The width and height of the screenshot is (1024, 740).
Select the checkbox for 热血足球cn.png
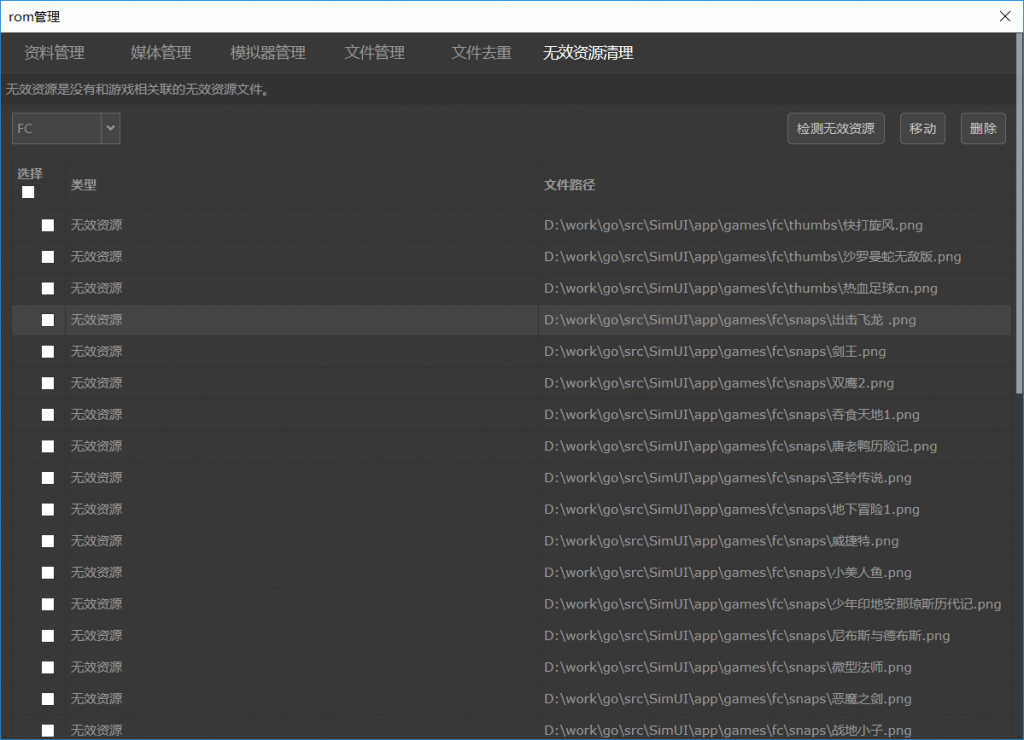point(48,288)
